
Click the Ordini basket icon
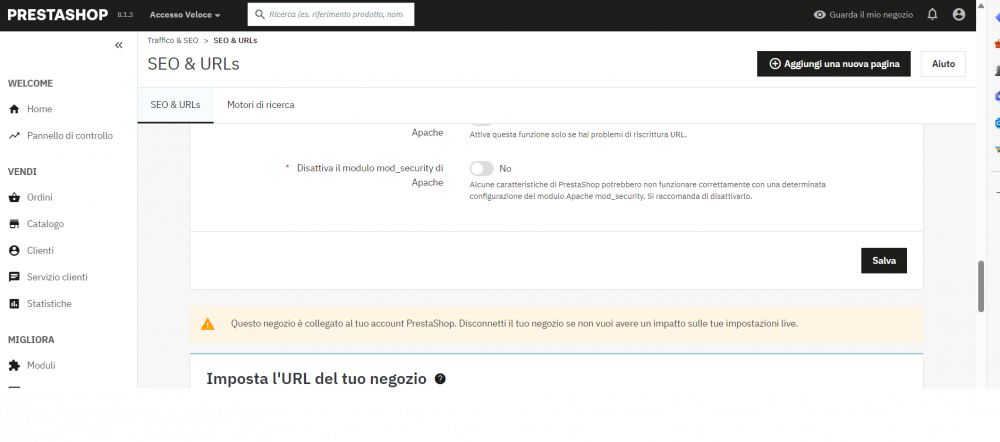coord(14,198)
